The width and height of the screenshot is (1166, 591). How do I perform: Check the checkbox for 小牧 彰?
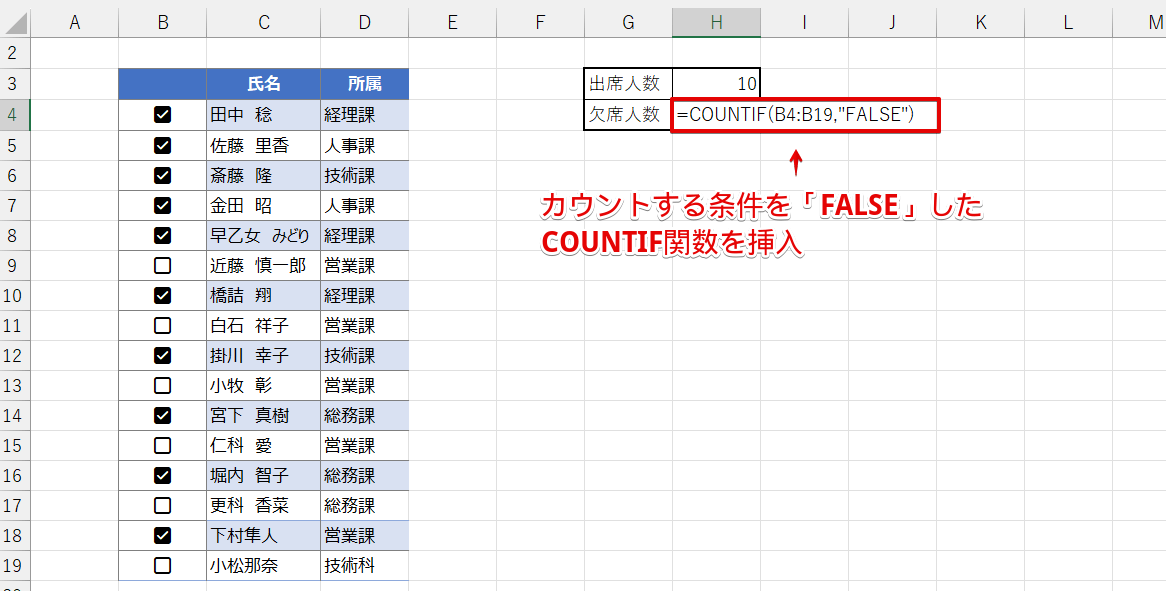(162, 385)
